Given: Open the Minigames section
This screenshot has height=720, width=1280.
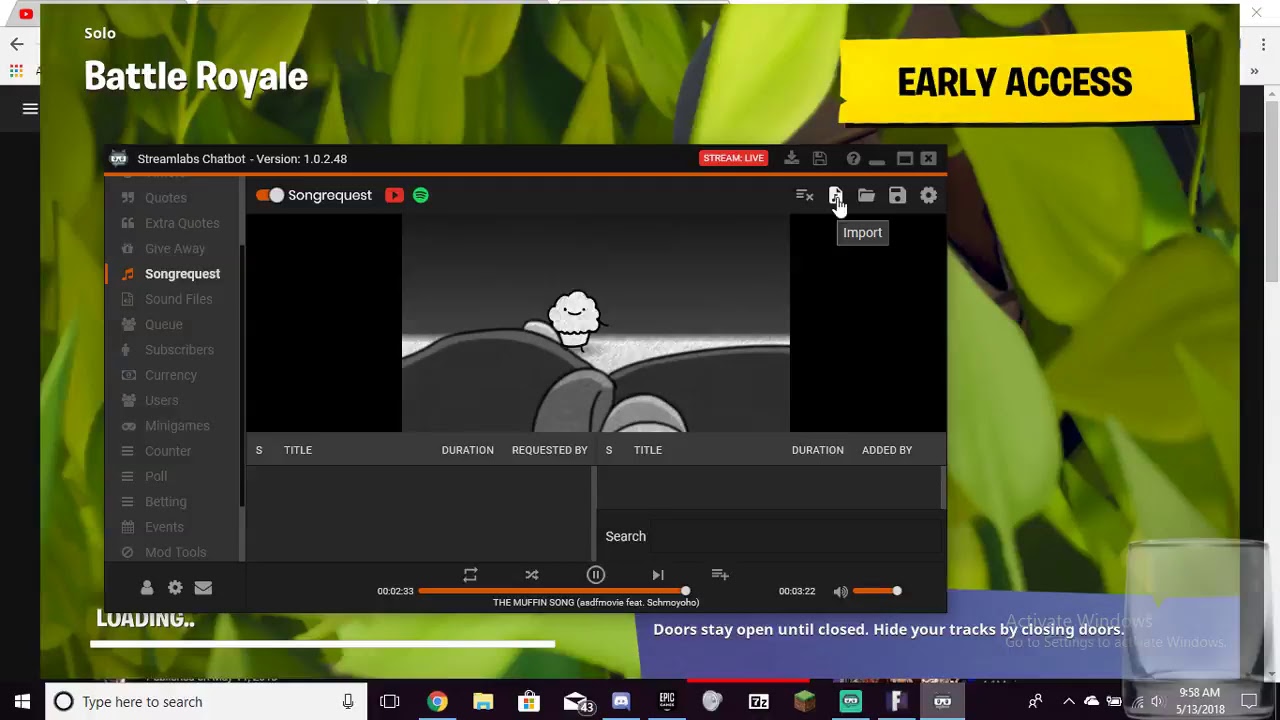Looking at the screenshot, I should tap(177, 426).
